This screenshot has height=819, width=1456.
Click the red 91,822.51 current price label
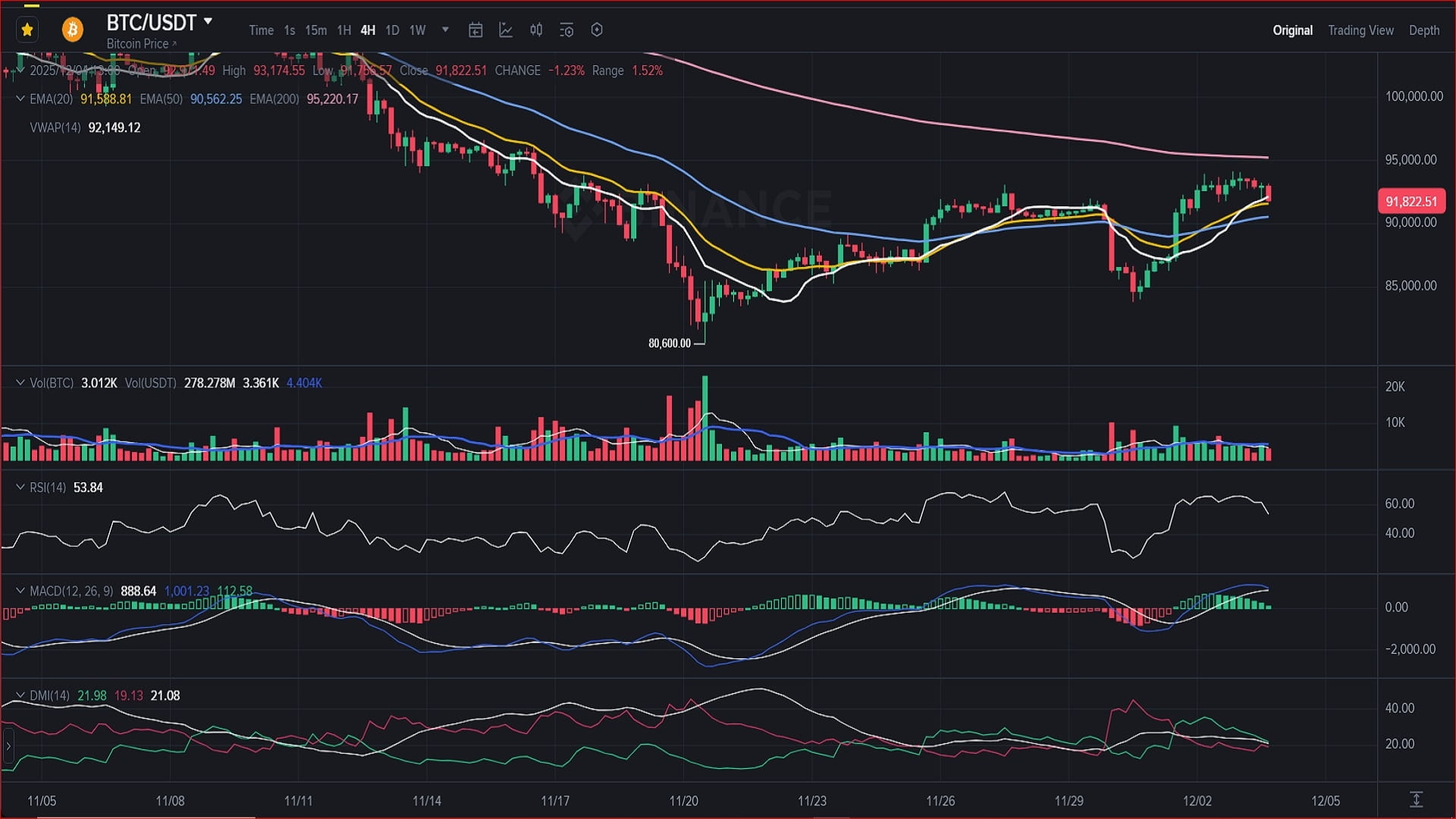point(1410,202)
